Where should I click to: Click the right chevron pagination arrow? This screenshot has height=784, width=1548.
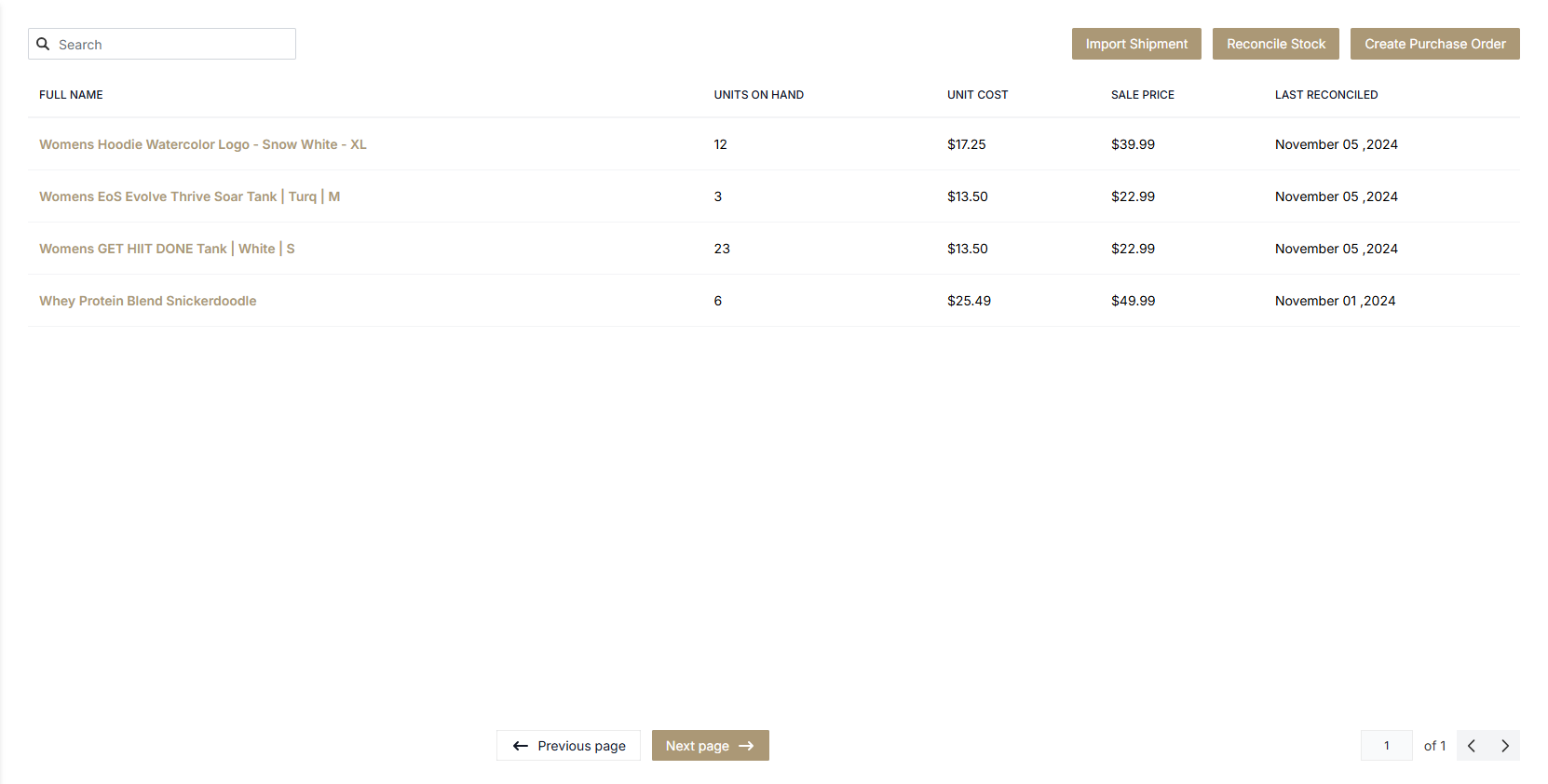coord(1504,746)
